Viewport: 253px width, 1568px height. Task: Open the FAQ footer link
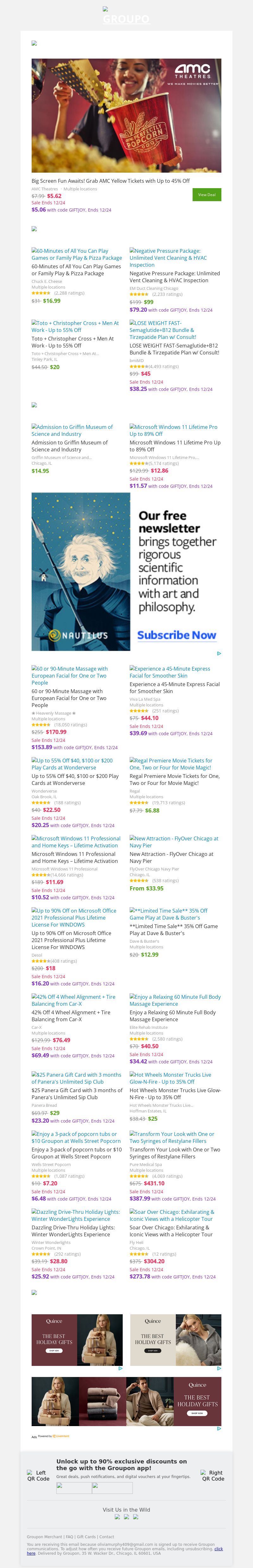tap(69, 1536)
